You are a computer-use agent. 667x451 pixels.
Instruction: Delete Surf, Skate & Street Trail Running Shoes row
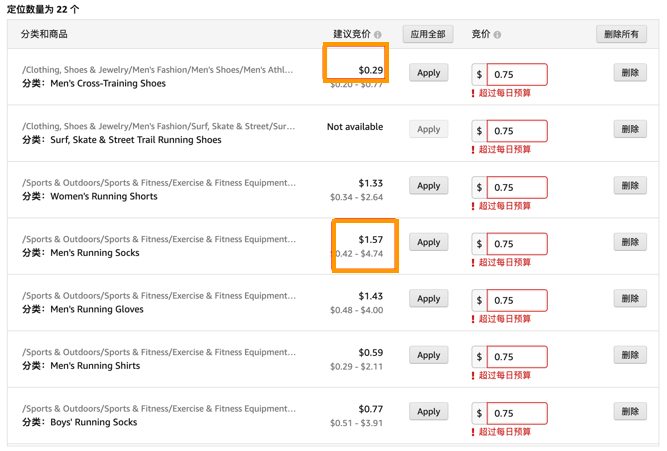pyautogui.click(x=628, y=130)
